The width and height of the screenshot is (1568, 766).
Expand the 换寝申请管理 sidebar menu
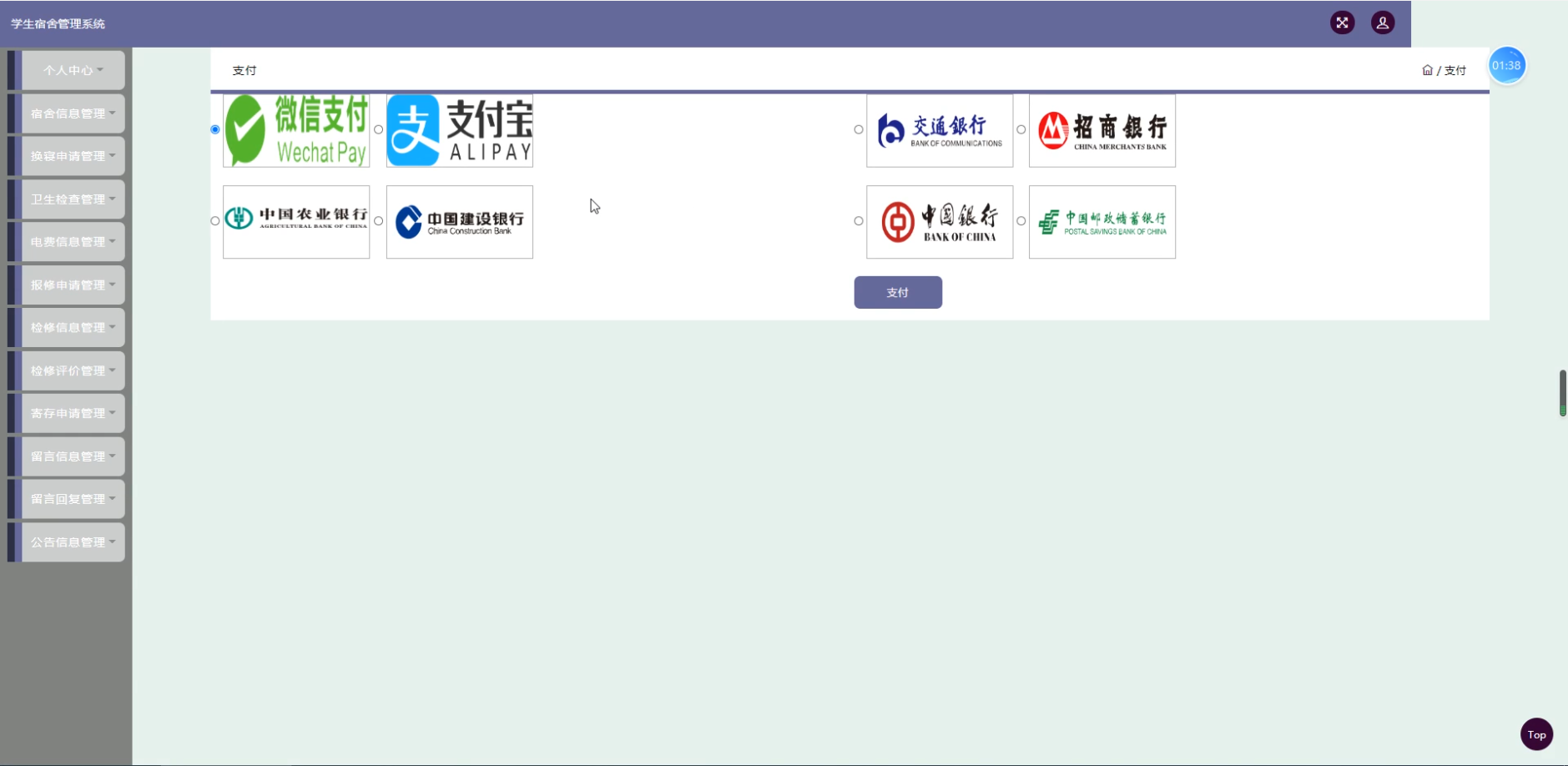(x=73, y=156)
